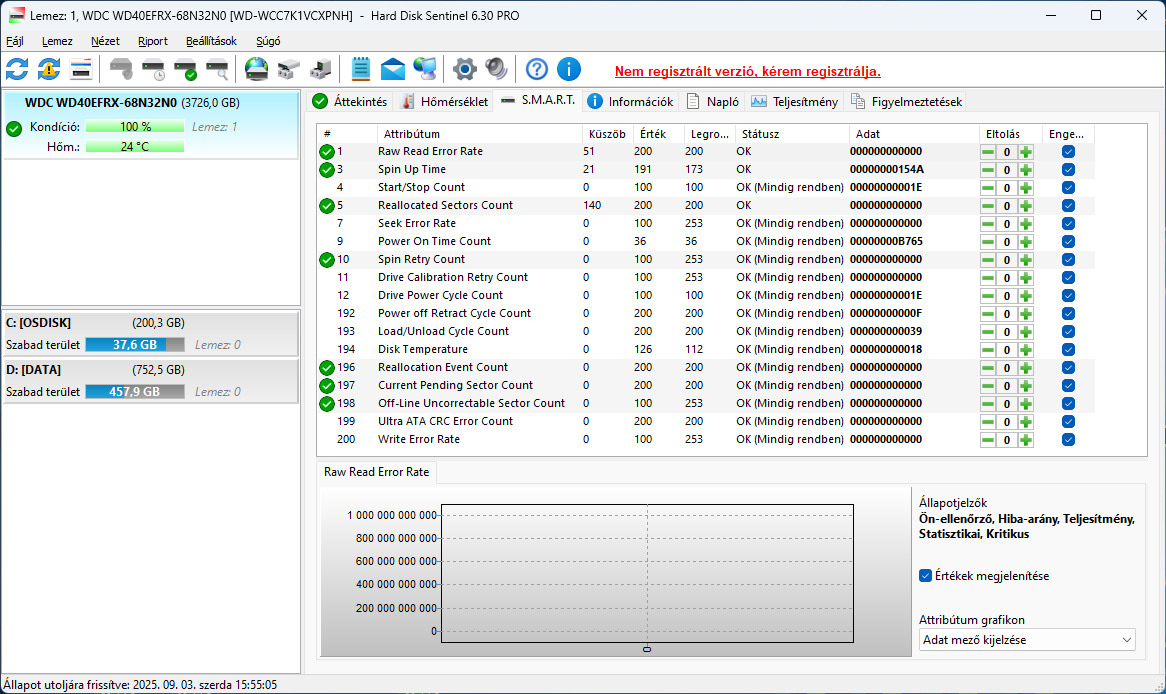The width and height of the screenshot is (1166, 694).
Task: Click the Raw Read Error Rate graph tab
Action: [x=376, y=472]
